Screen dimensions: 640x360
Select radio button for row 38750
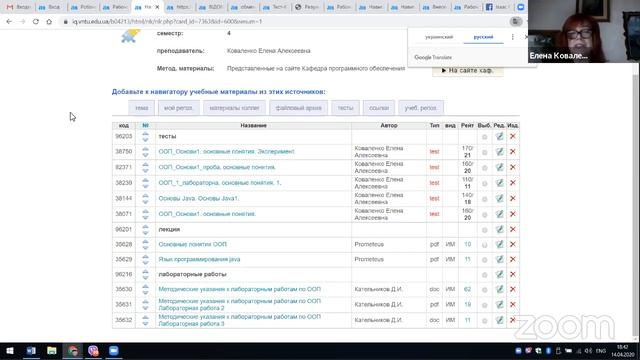484,152
